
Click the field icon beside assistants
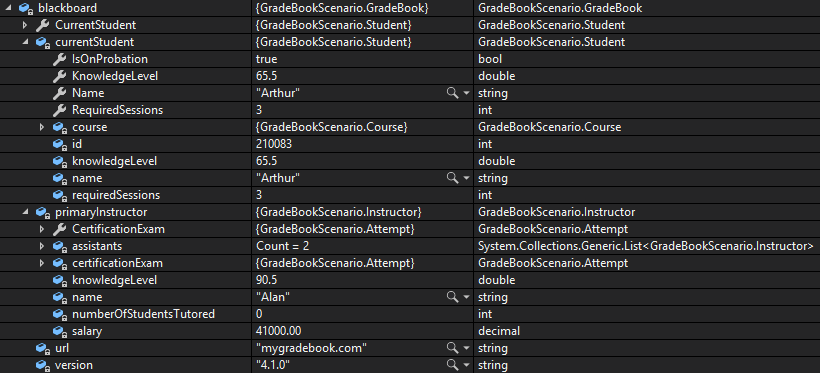60,246
